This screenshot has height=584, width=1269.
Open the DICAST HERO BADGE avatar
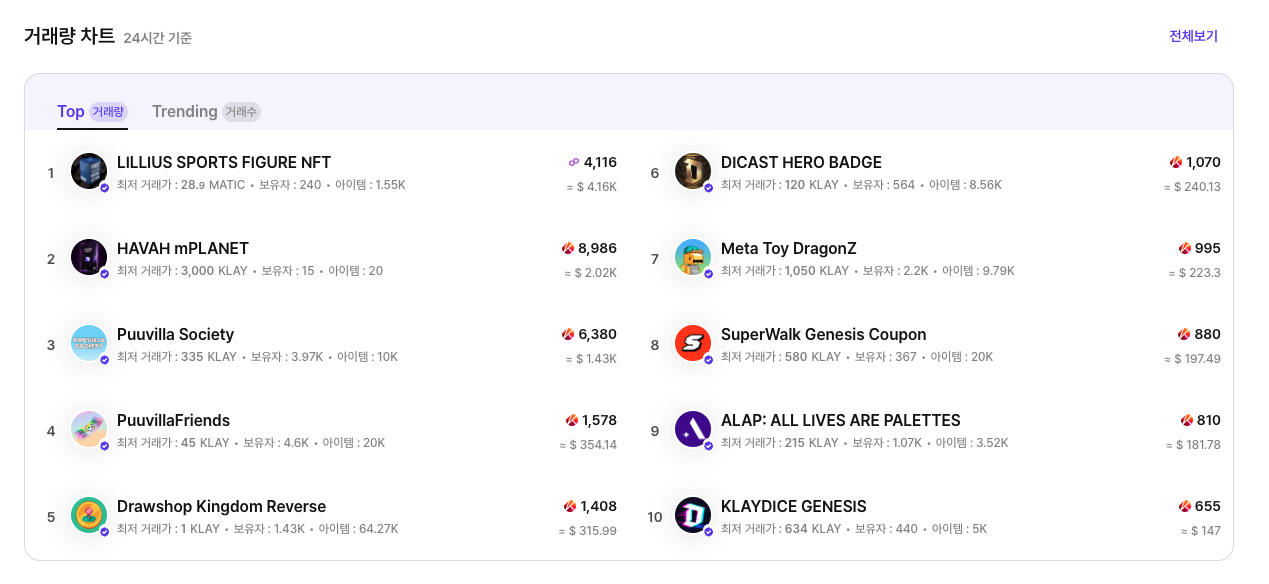click(x=693, y=171)
